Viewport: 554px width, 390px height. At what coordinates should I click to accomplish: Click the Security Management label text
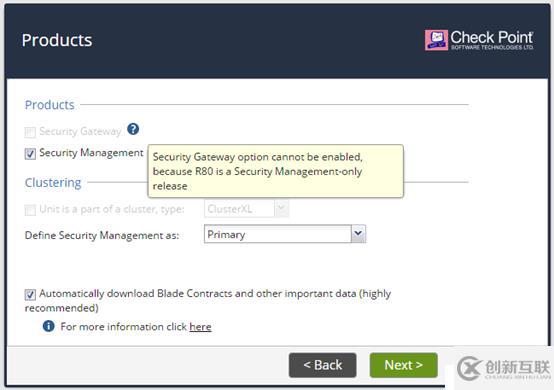point(91,153)
